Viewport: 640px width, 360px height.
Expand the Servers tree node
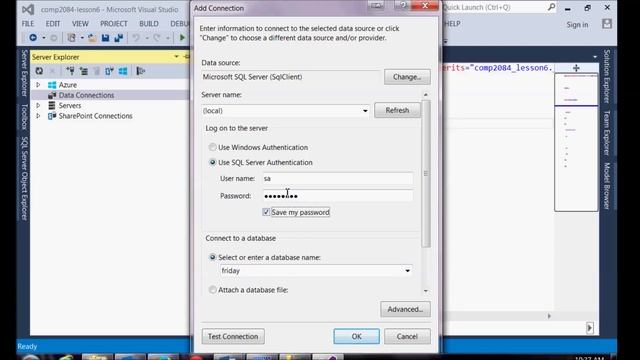click(38, 105)
